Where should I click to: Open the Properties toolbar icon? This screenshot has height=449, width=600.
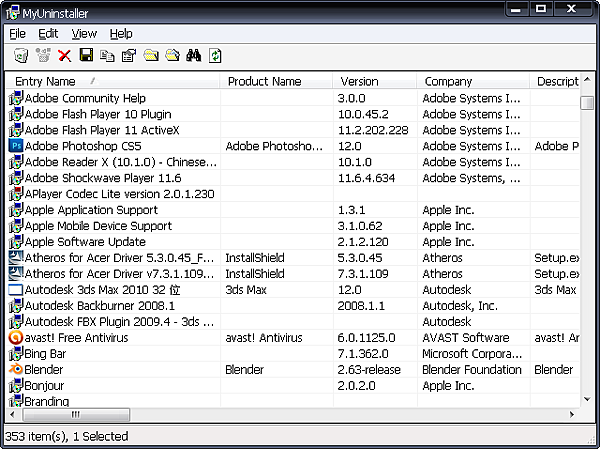[x=129, y=56]
